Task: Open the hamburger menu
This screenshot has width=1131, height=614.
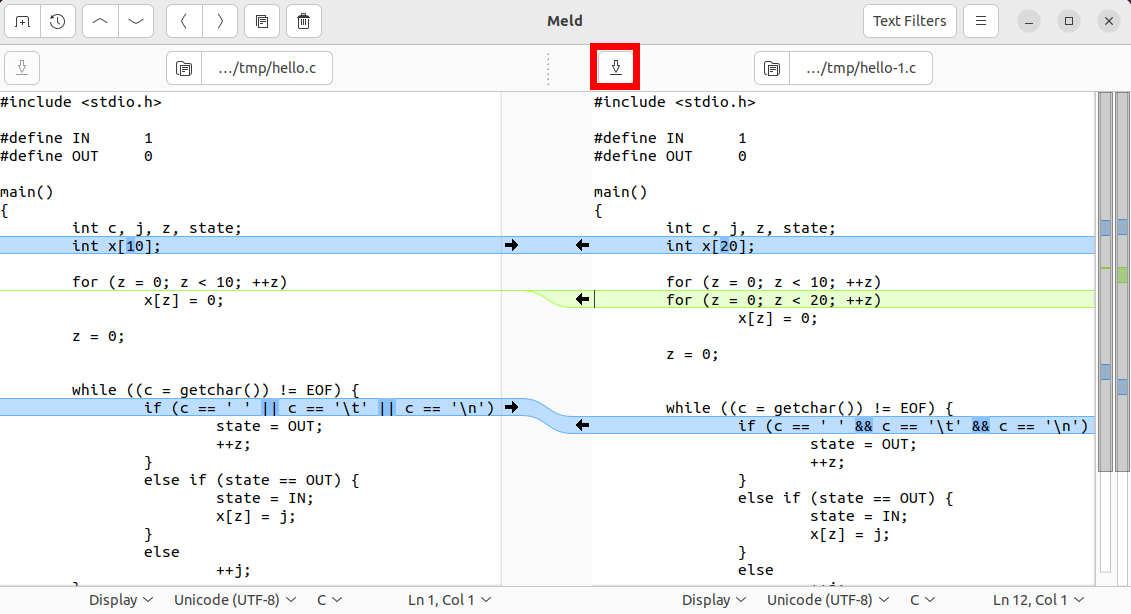Action: (981, 20)
